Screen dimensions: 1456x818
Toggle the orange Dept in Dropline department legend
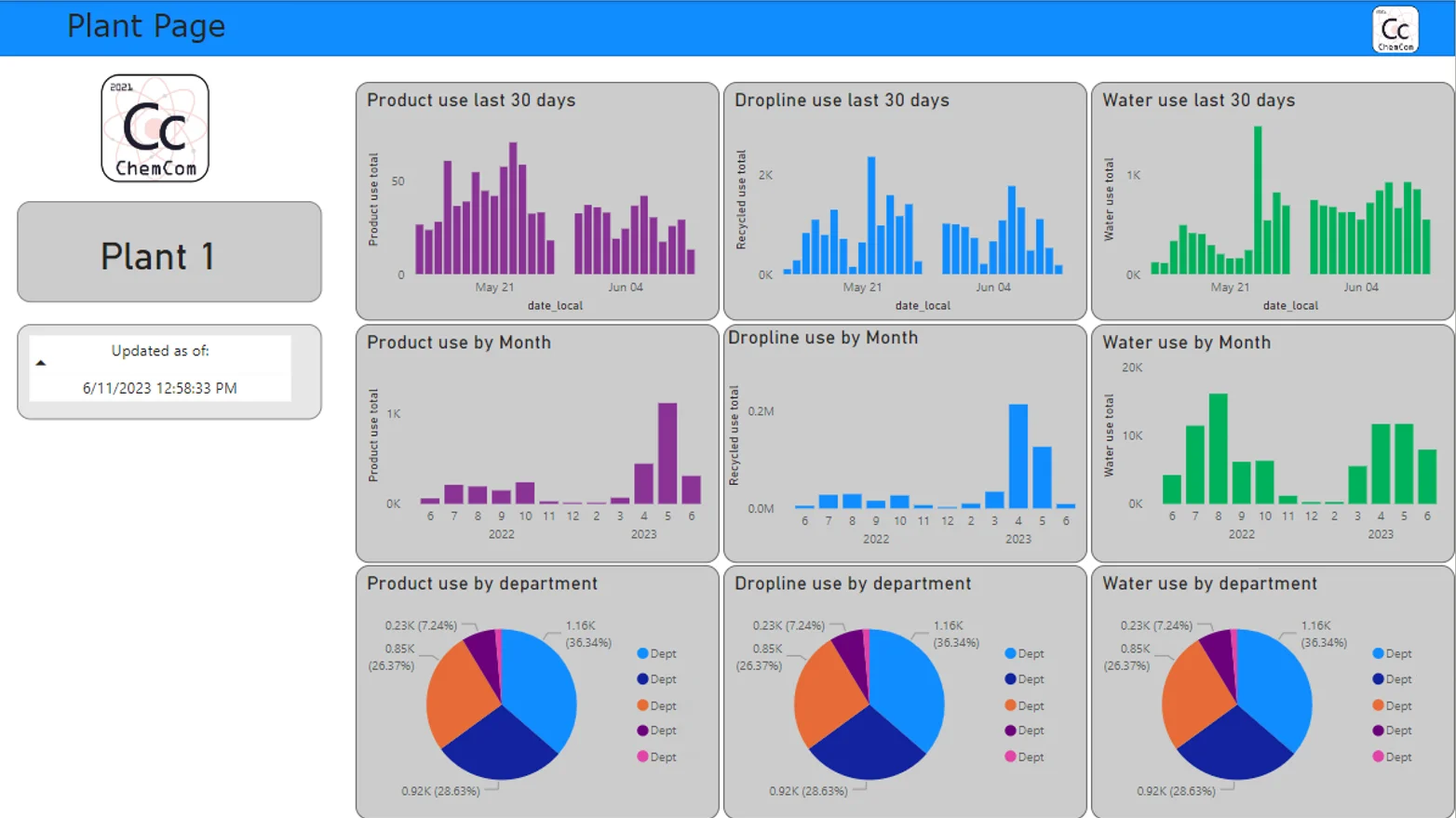(x=1024, y=705)
